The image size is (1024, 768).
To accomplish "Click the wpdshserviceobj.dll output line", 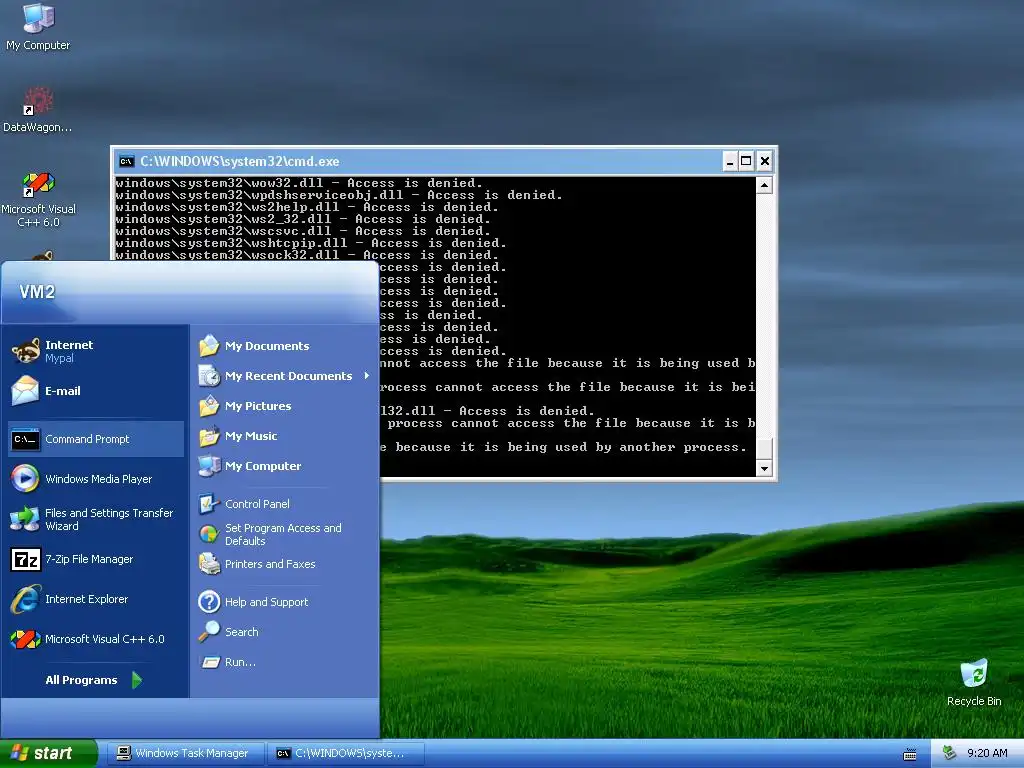I will (x=339, y=195).
